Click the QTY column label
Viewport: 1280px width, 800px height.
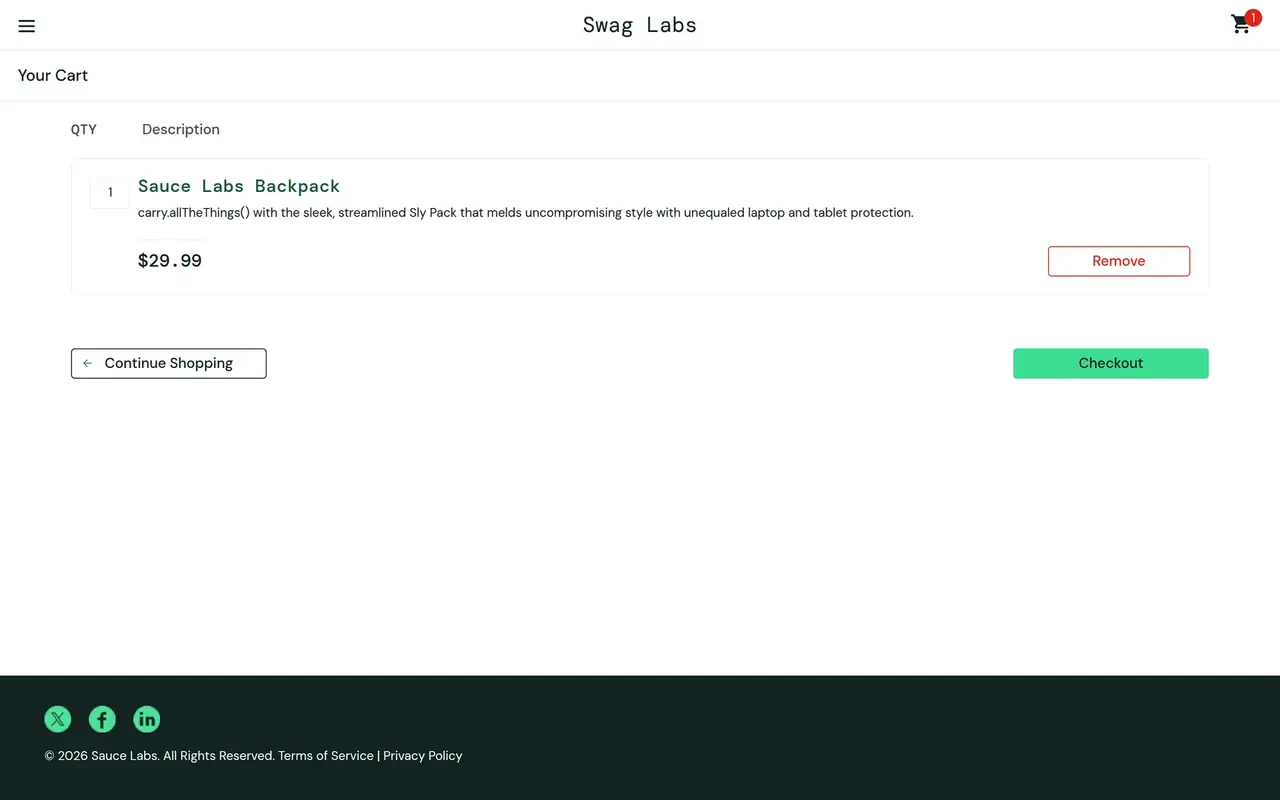pyautogui.click(x=84, y=130)
